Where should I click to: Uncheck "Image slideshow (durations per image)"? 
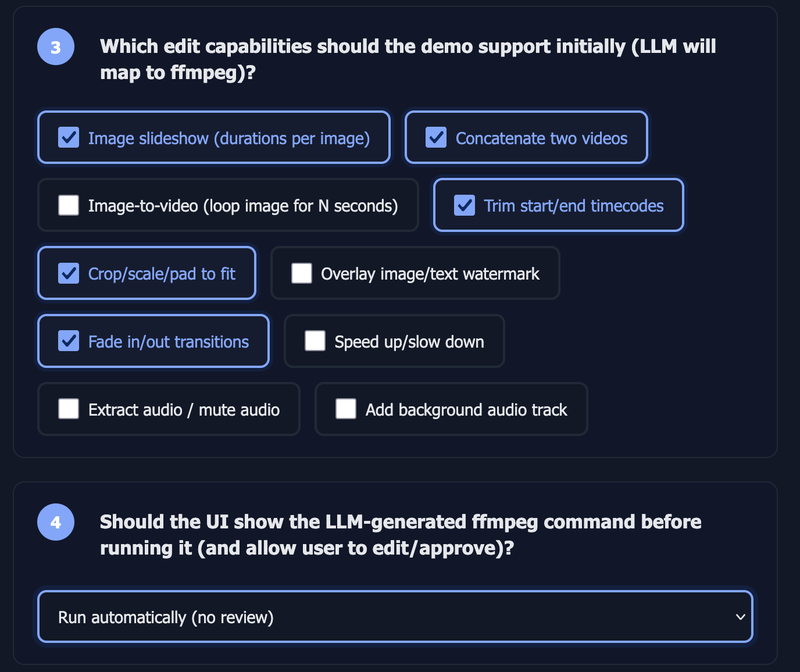70,137
